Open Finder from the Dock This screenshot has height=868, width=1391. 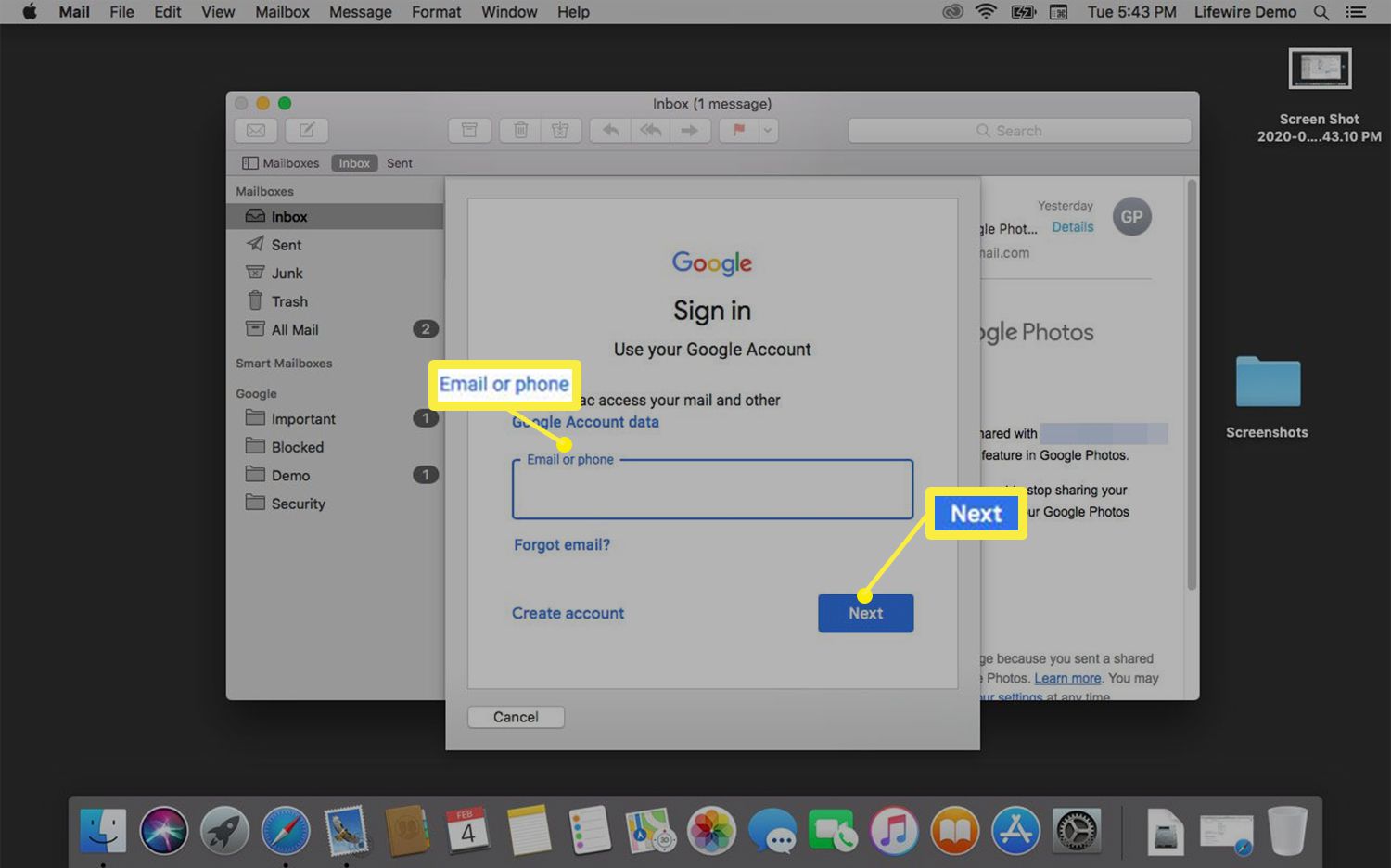pyautogui.click(x=103, y=830)
